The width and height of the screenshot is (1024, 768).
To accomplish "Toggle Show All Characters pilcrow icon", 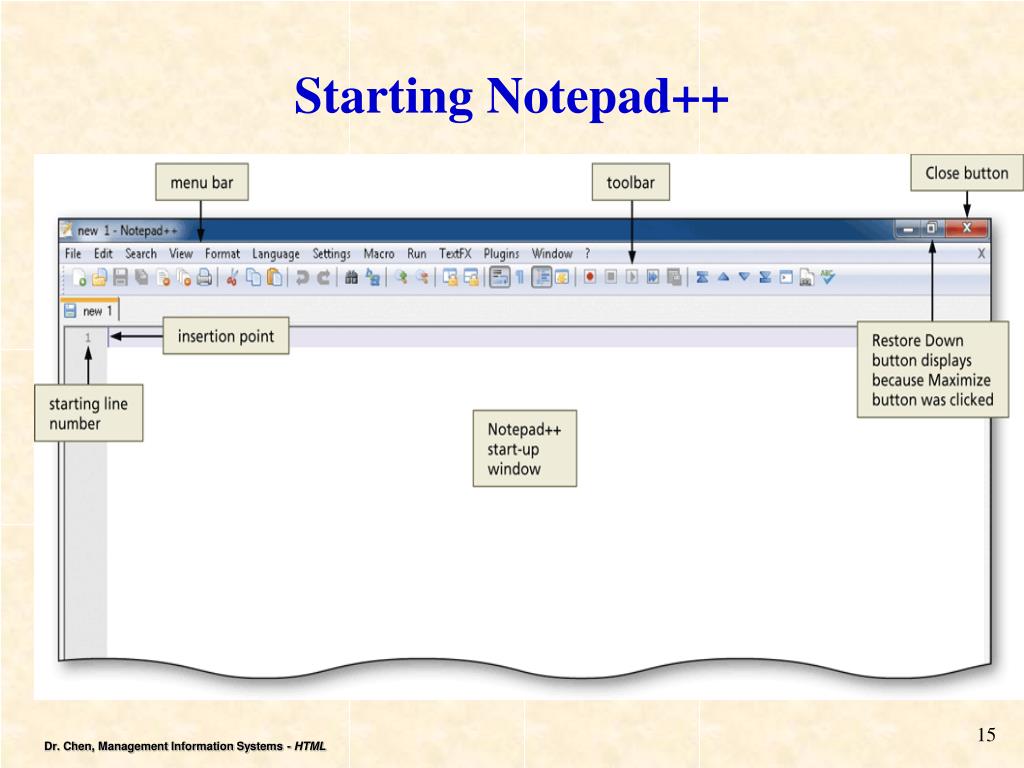I will click(520, 278).
